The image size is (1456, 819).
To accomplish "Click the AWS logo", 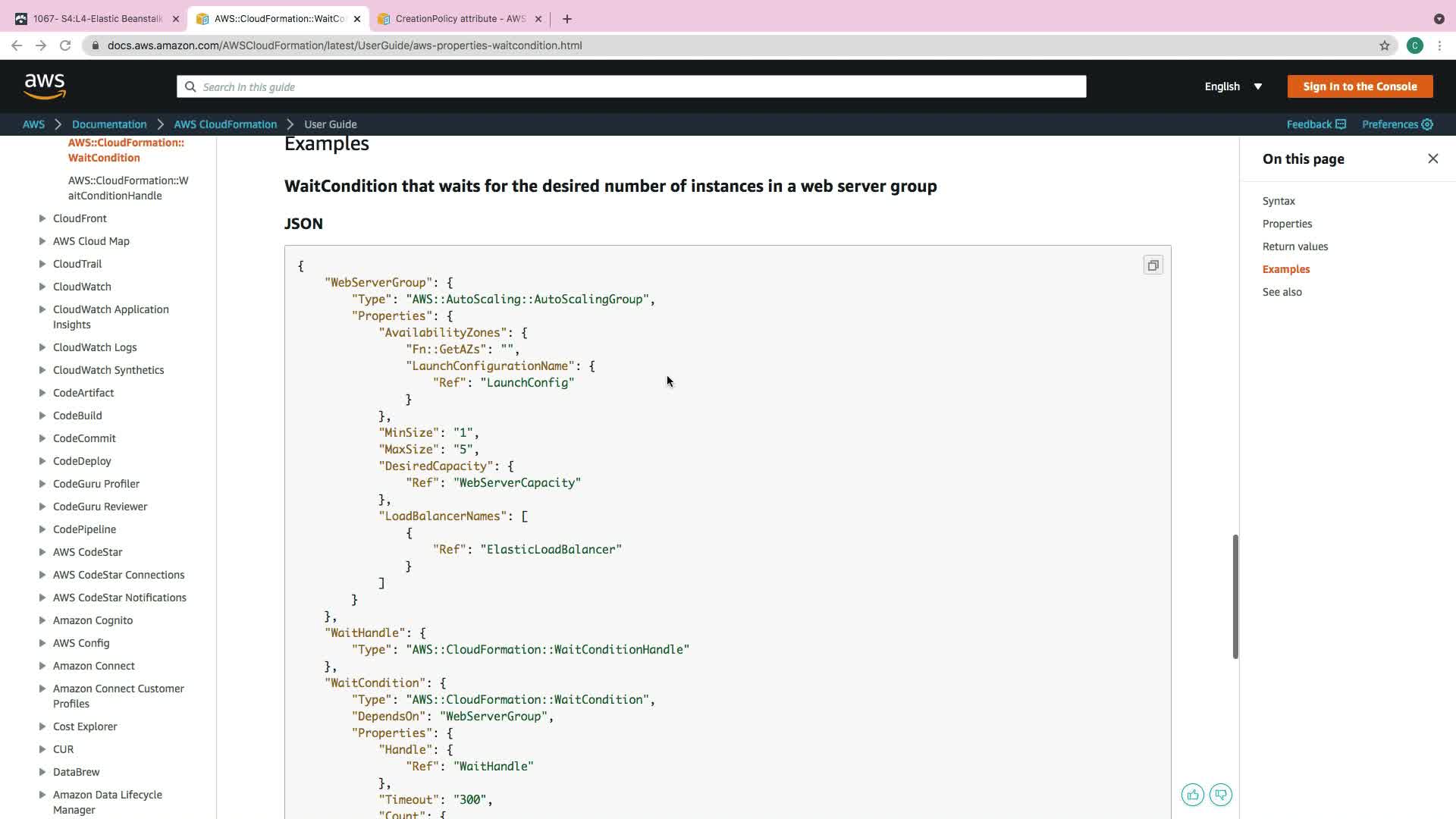I will coord(45,86).
